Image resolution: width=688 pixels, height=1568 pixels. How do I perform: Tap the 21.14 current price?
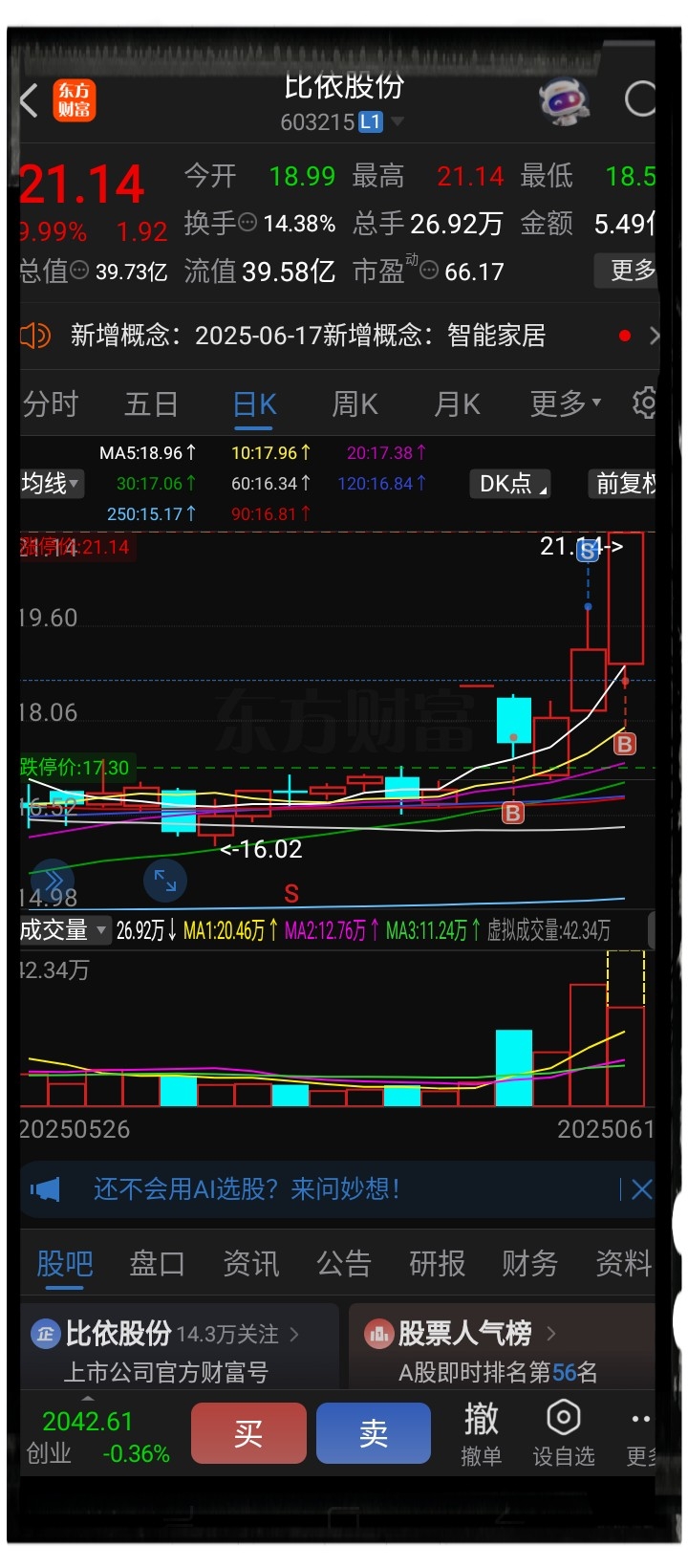click(x=82, y=185)
